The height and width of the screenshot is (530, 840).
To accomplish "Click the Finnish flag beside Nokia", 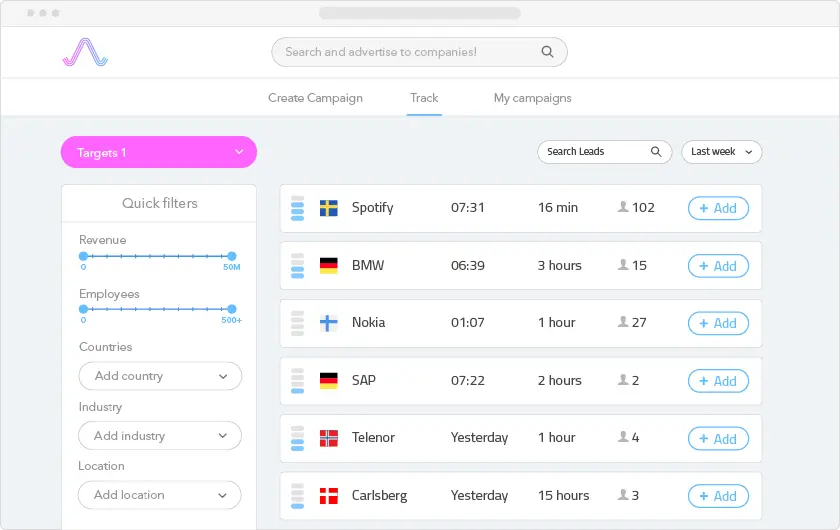I will tap(328, 323).
